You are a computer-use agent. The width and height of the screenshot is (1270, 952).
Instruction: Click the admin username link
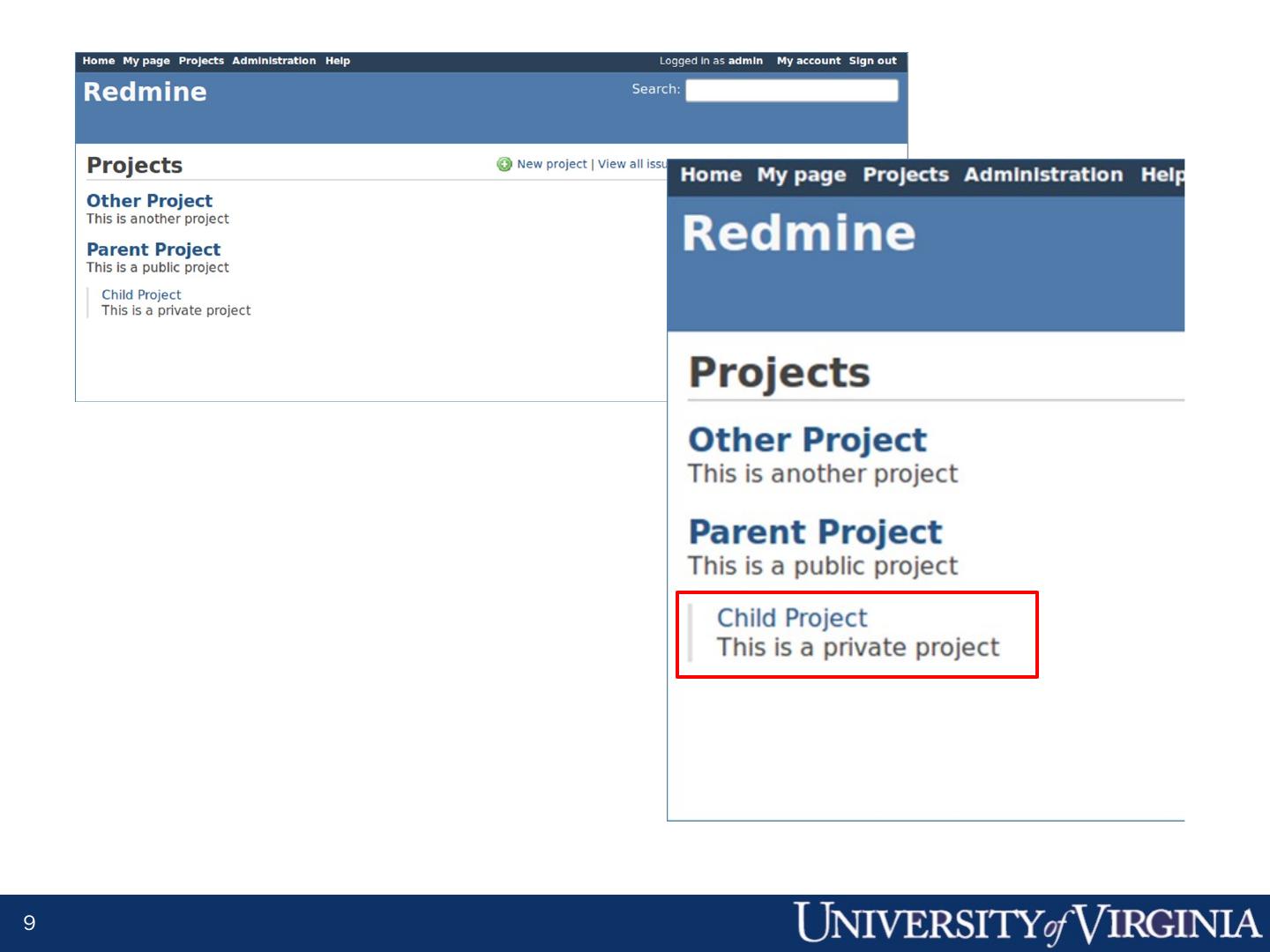(x=745, y=61)
